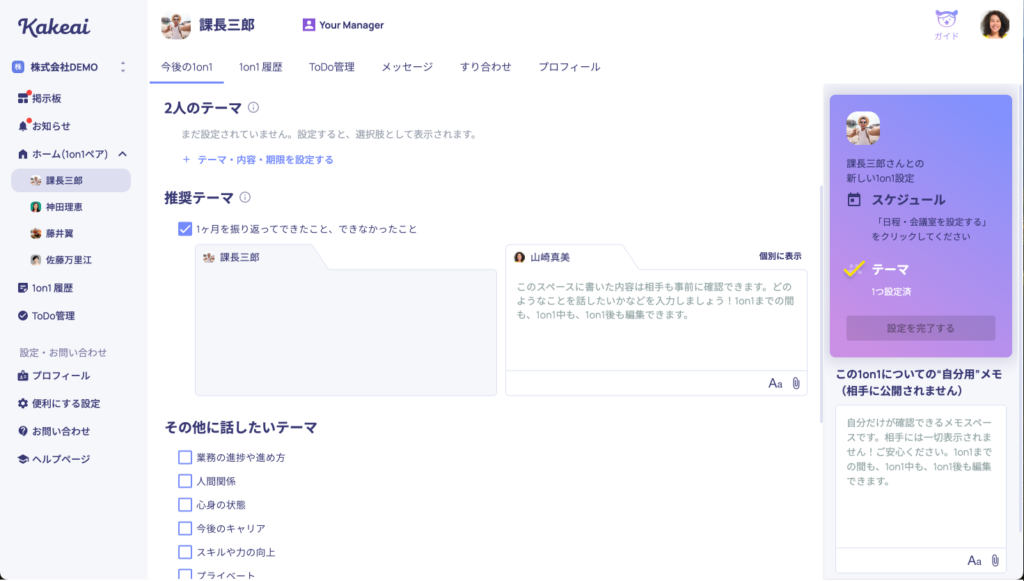Click the 課長三郎 name in the header
Image resolution: width=1024 pixels, height=581 pixels.
click(x=227, y=25)
